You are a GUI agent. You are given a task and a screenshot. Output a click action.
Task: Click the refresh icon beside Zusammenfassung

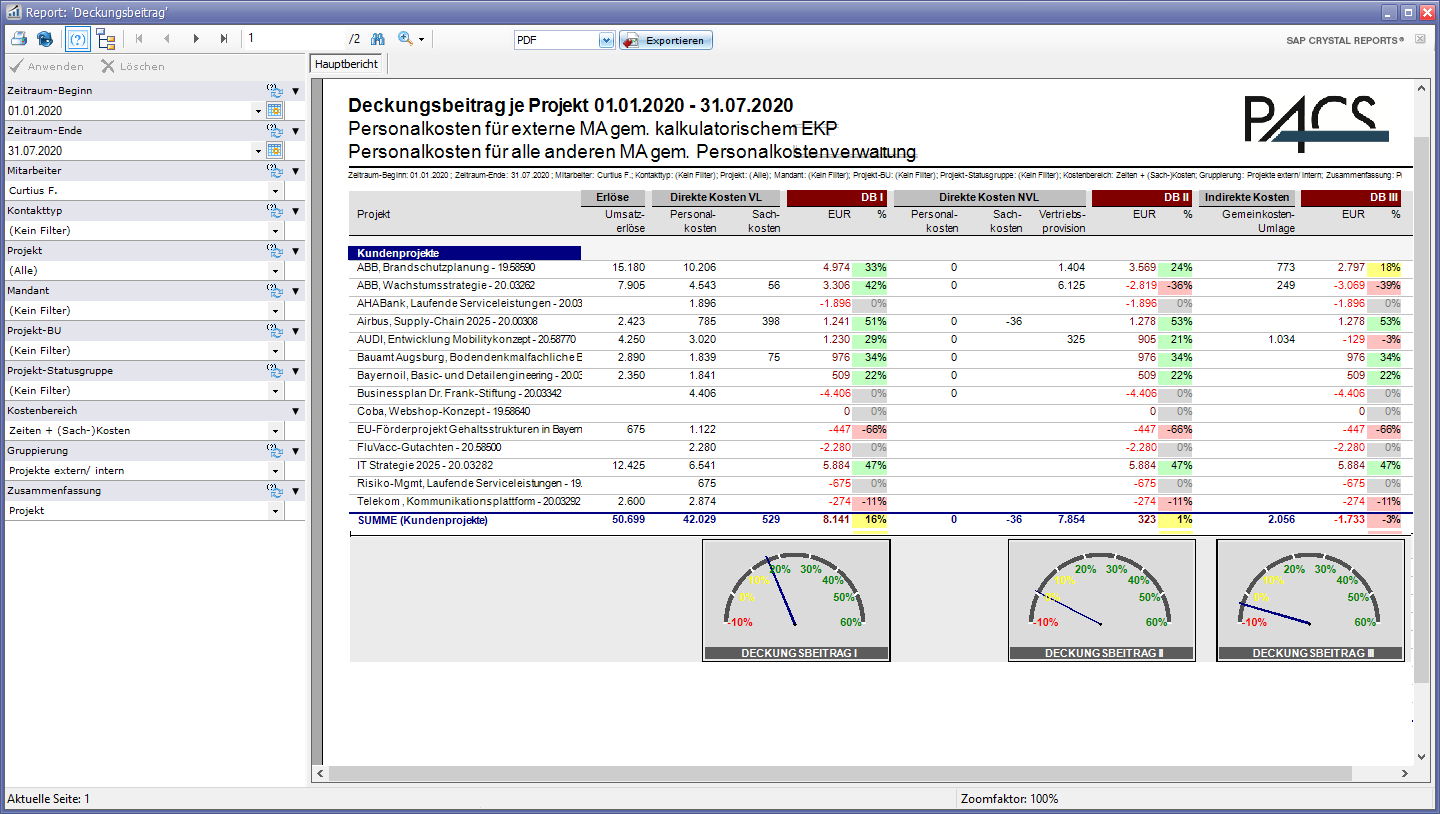click(274, 490)
